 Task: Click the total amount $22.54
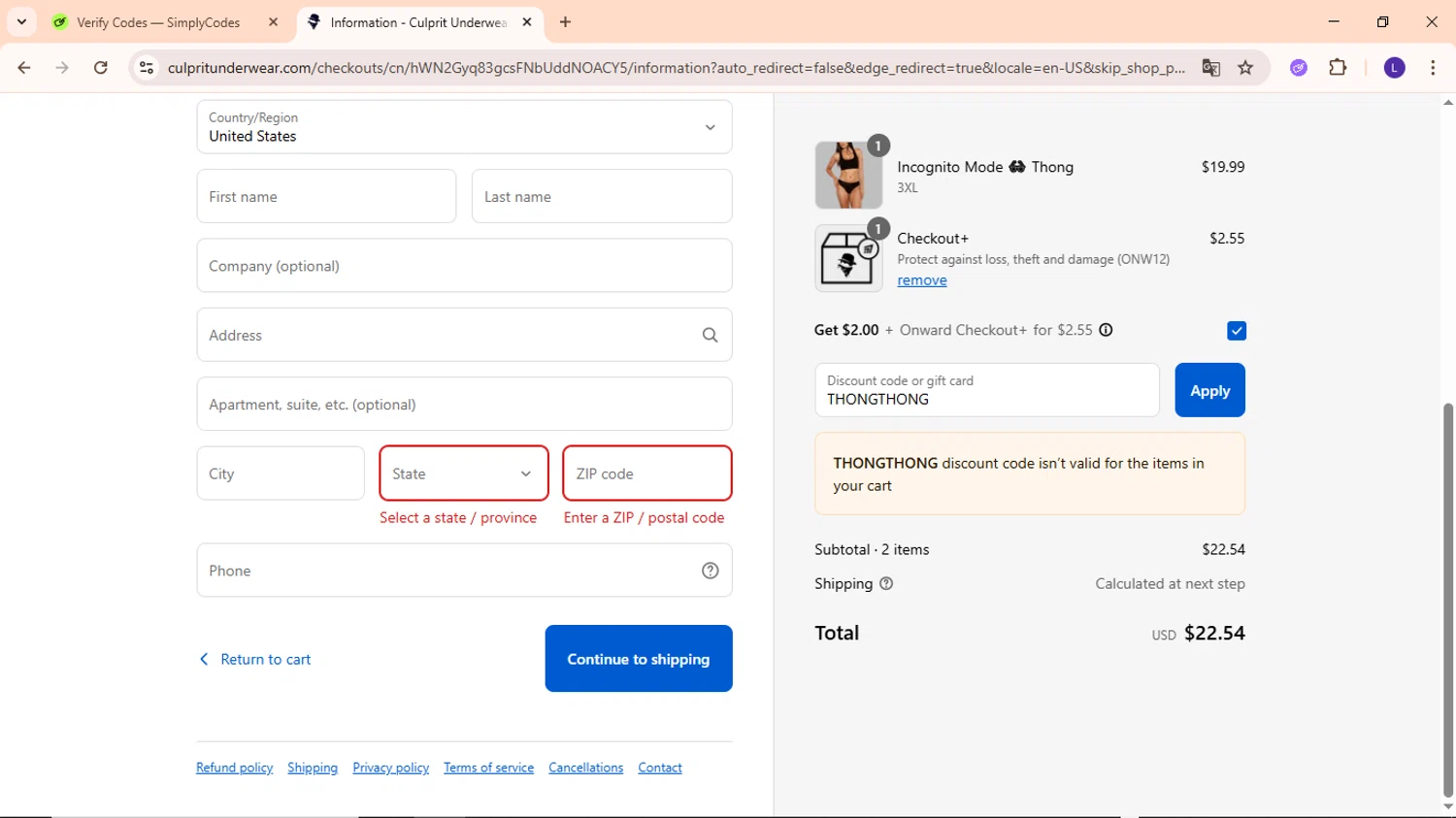point(1214,634)
